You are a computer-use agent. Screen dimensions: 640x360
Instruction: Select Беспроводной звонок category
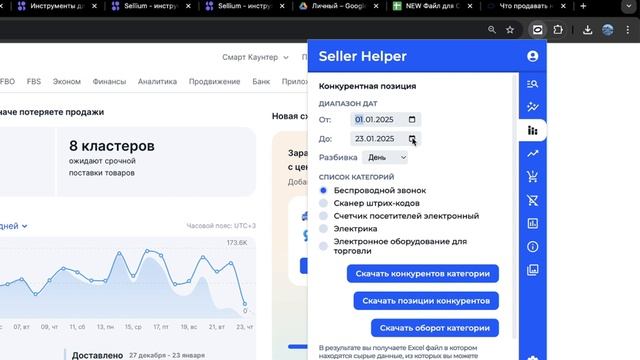click(x=323, y=190)
